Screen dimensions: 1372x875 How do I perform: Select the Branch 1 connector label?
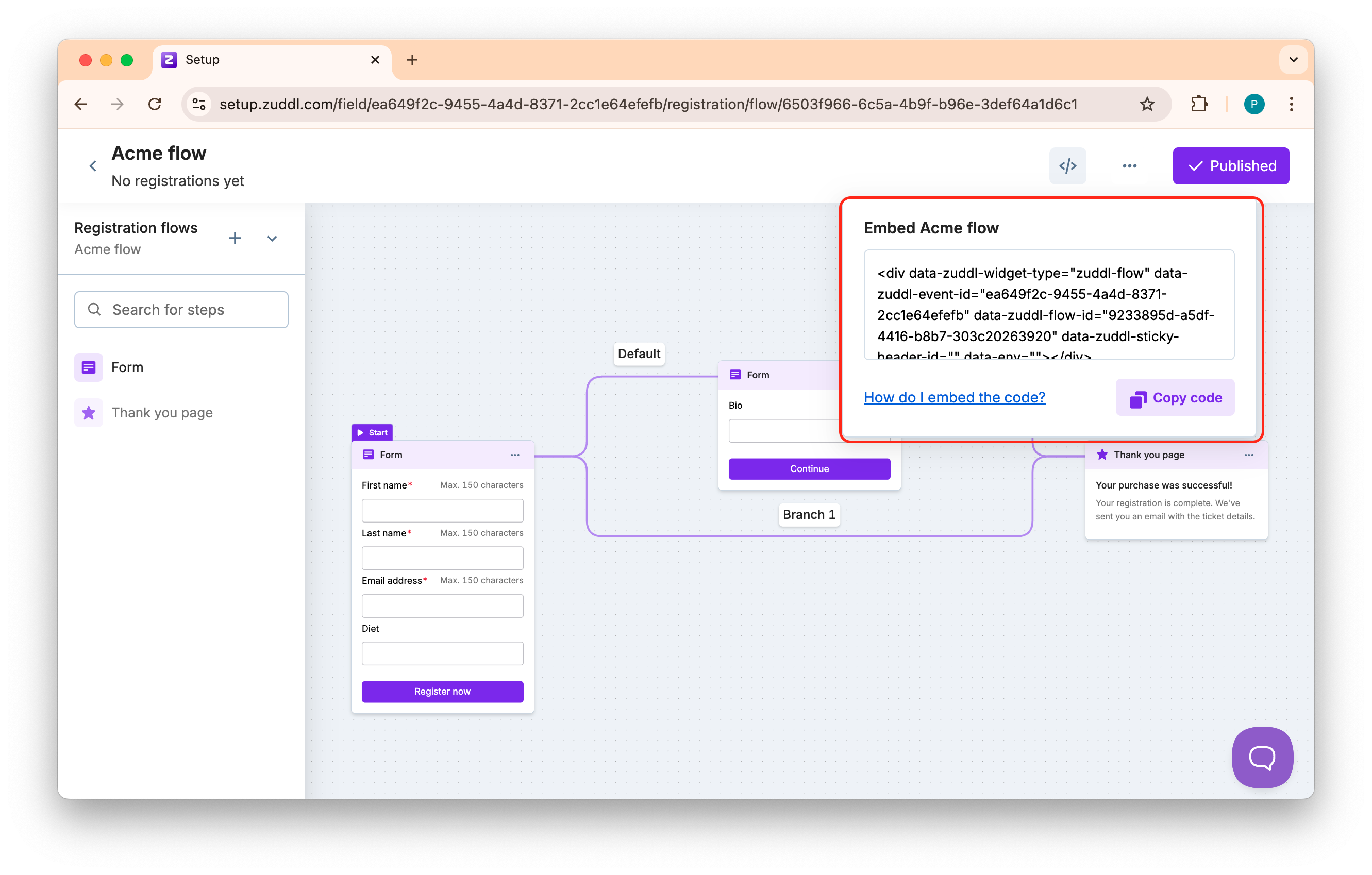coord(809,514)
